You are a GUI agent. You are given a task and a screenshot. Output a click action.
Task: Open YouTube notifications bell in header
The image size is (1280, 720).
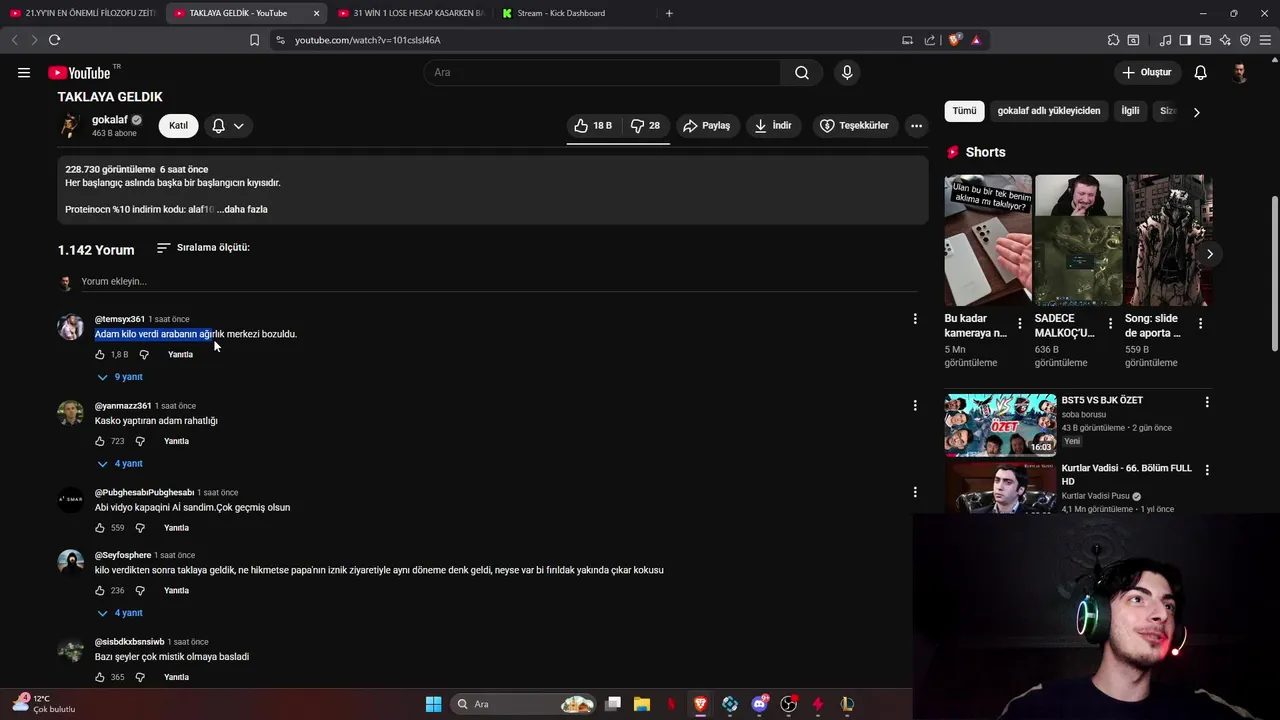(1200, 72)
